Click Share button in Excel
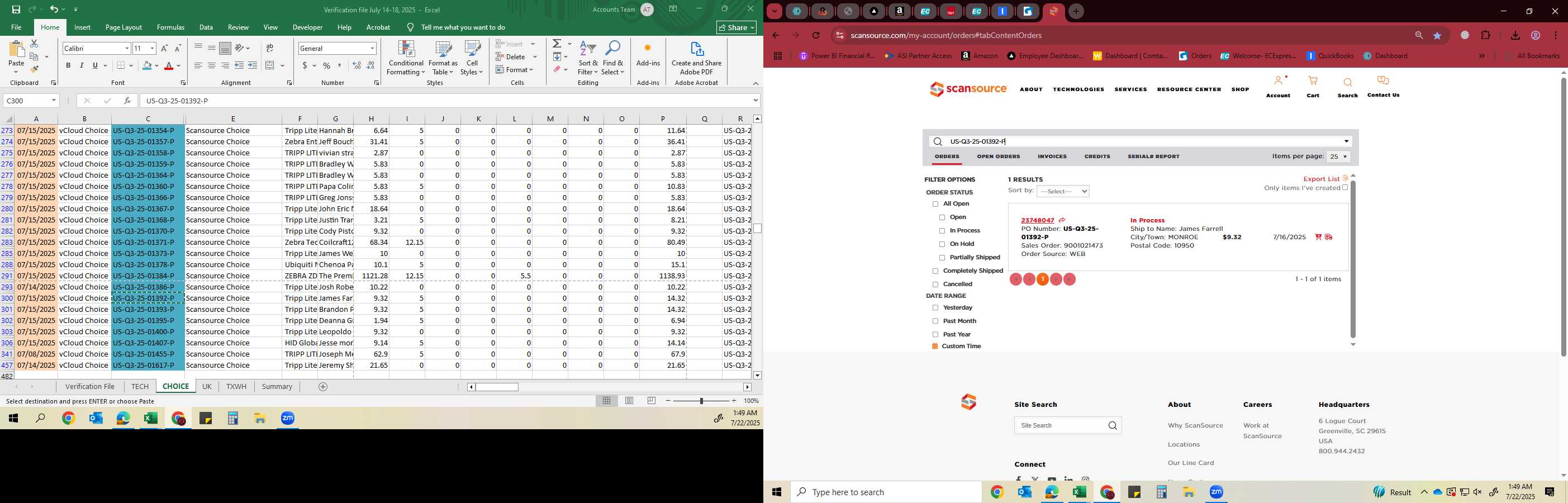The width and height of the screenshot is (1568, 503). [x=736, y=27]
